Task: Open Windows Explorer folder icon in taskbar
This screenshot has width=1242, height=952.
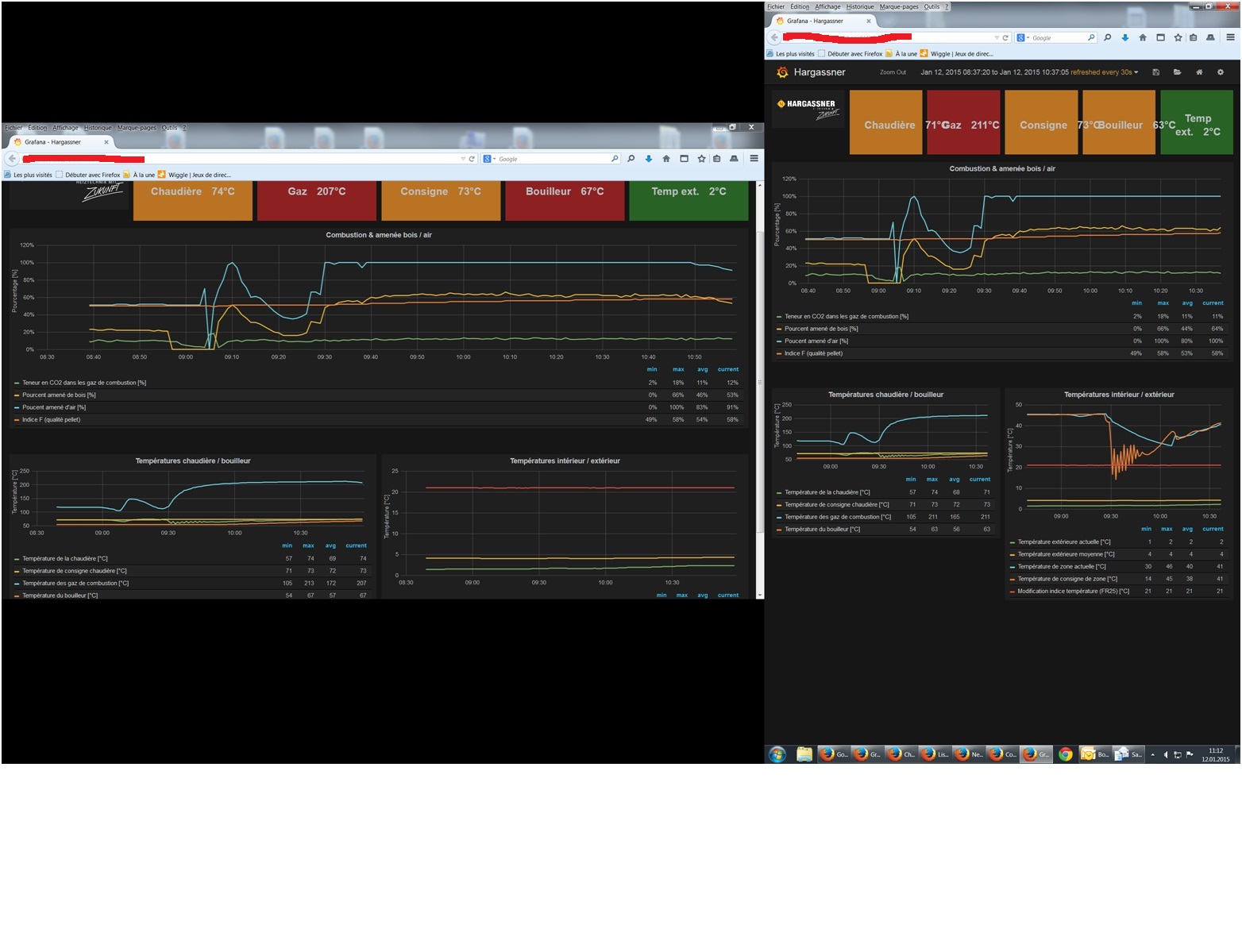Action: (x=804, y=754)
